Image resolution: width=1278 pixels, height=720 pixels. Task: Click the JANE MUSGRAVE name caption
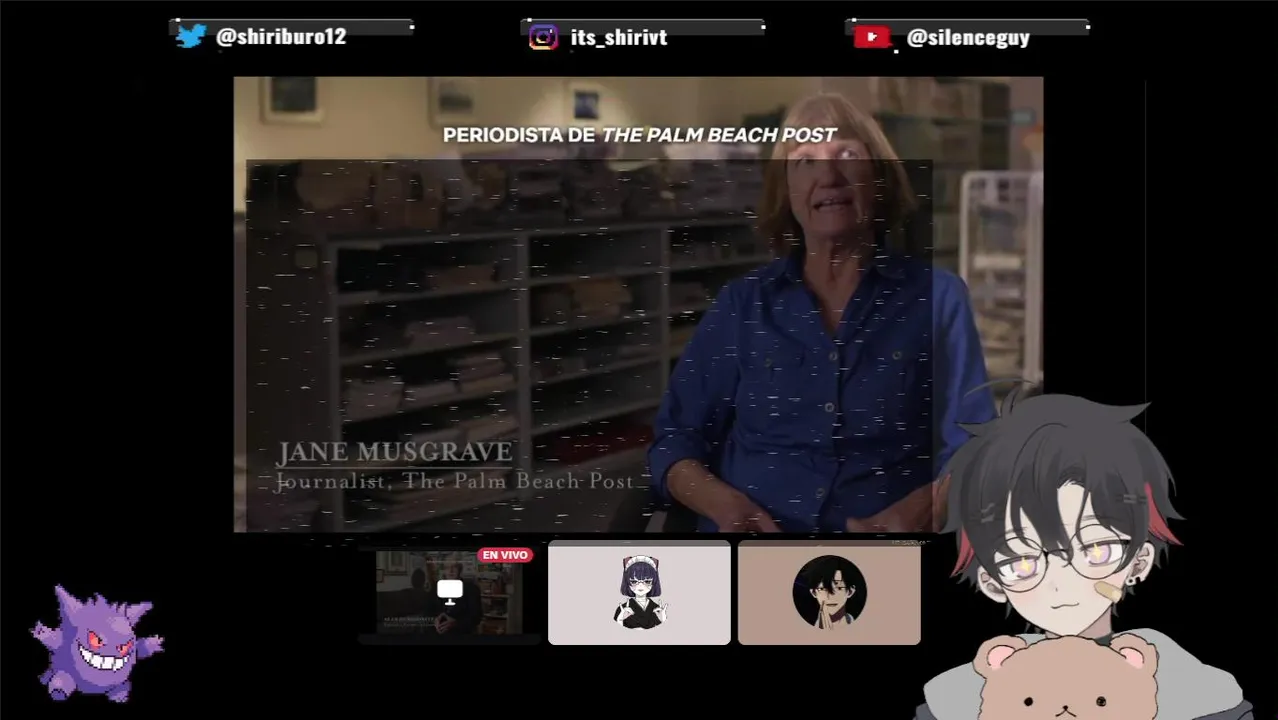click(395, 452)
